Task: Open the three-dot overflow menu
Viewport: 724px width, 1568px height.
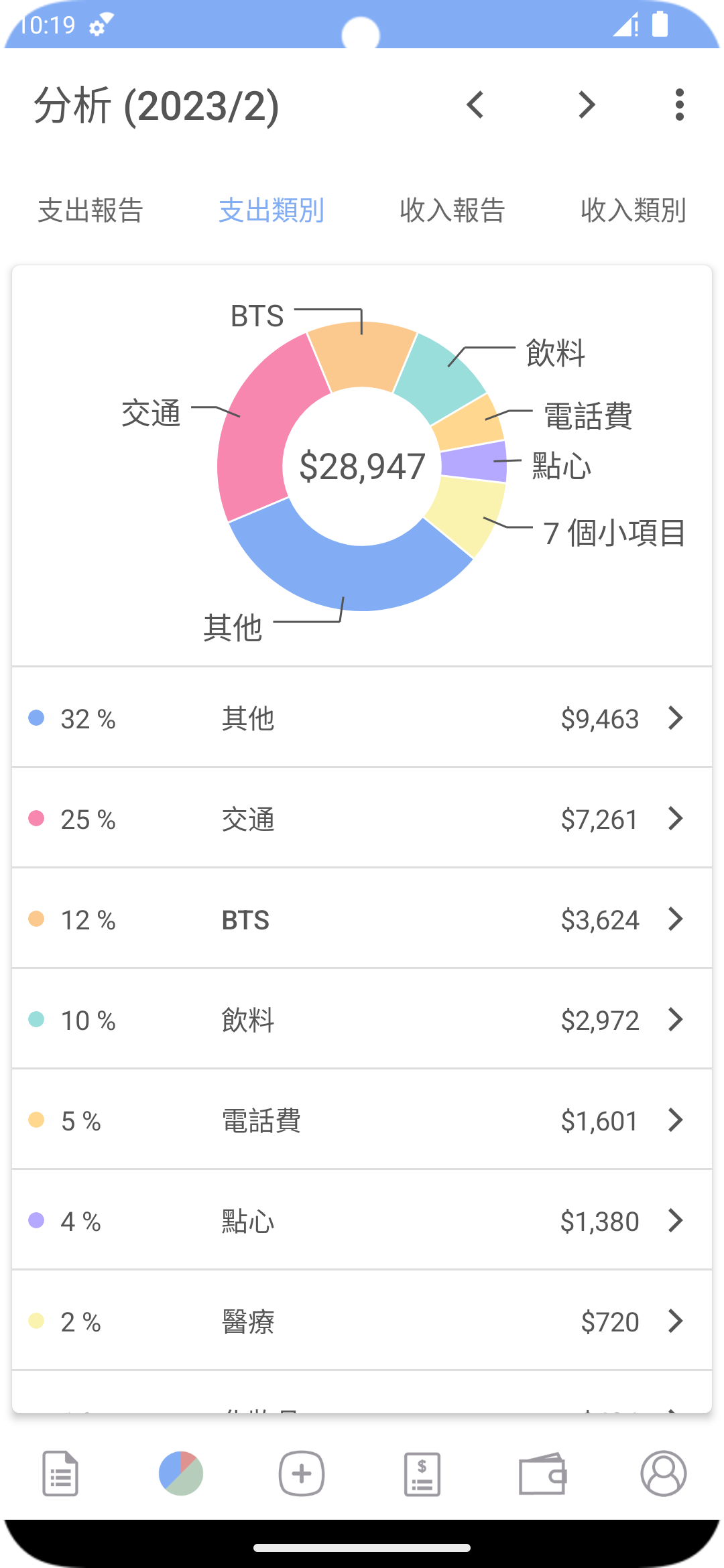Action: [680, 105]
